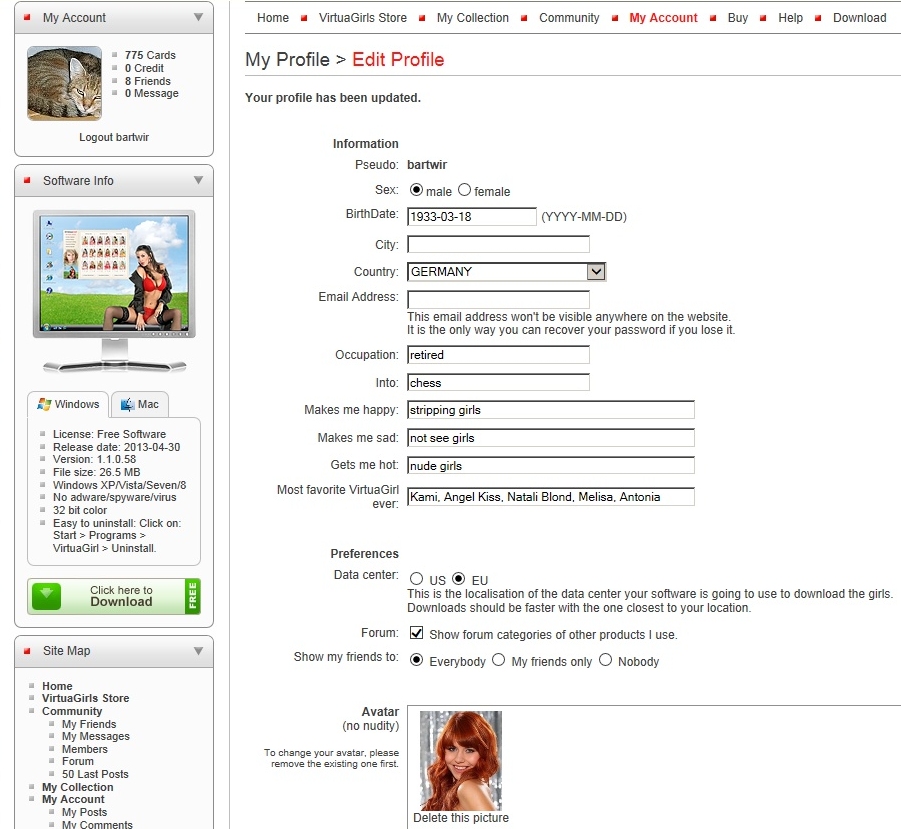Collapse the My Account panel arrow
Image resolution: width=901 pixels, height=829 pixels.
(x=198, y=18)
